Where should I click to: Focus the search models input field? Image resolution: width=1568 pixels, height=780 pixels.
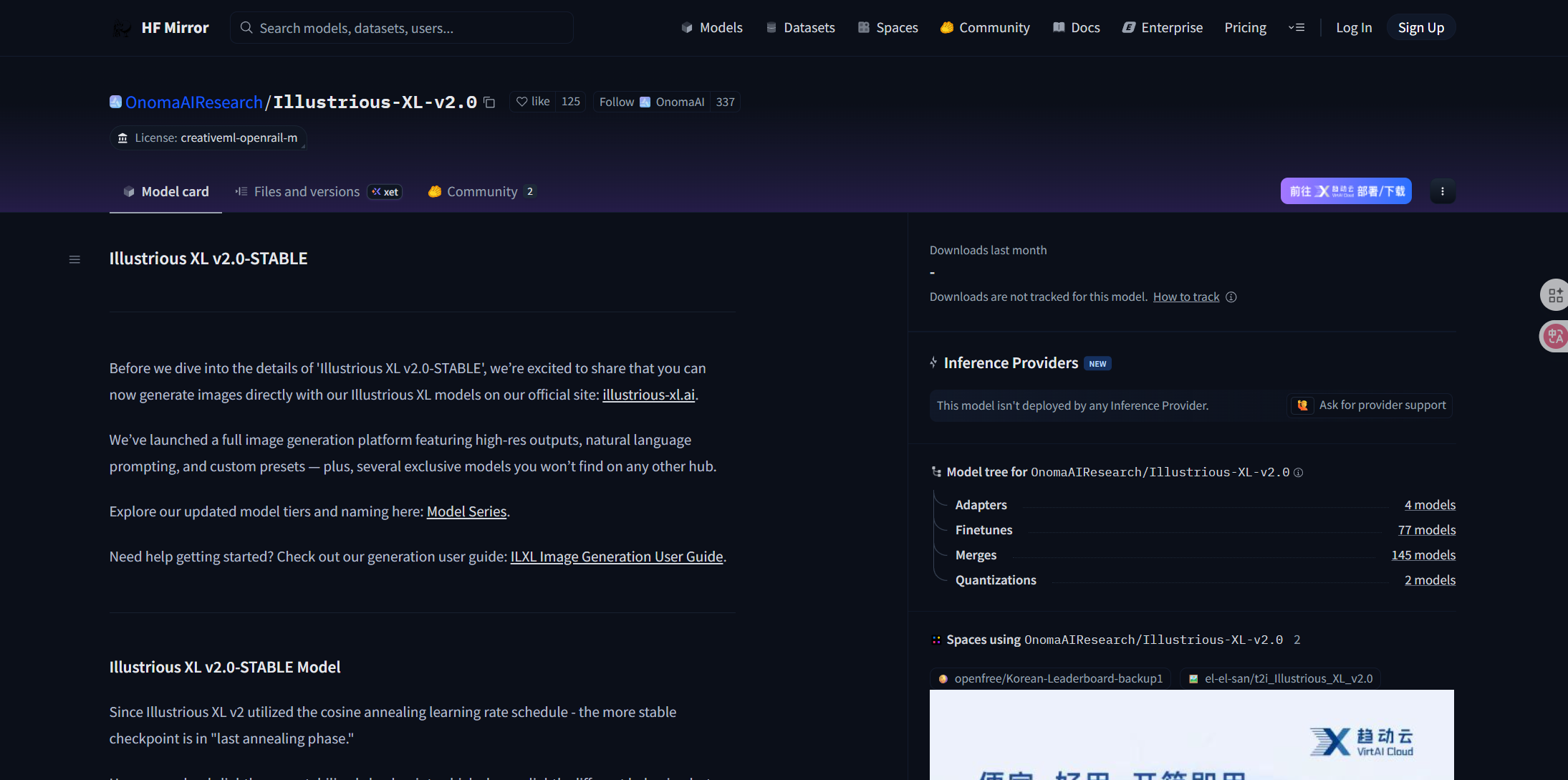401,28
